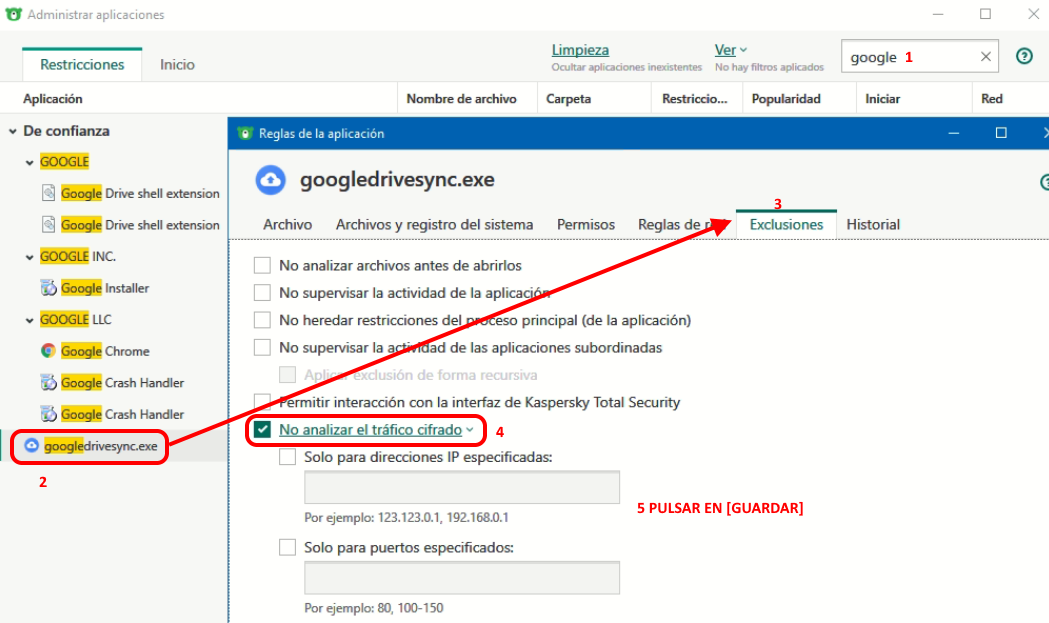Sort by the Aplicación column header
The image size is (1049, 623).
(53, 98)
